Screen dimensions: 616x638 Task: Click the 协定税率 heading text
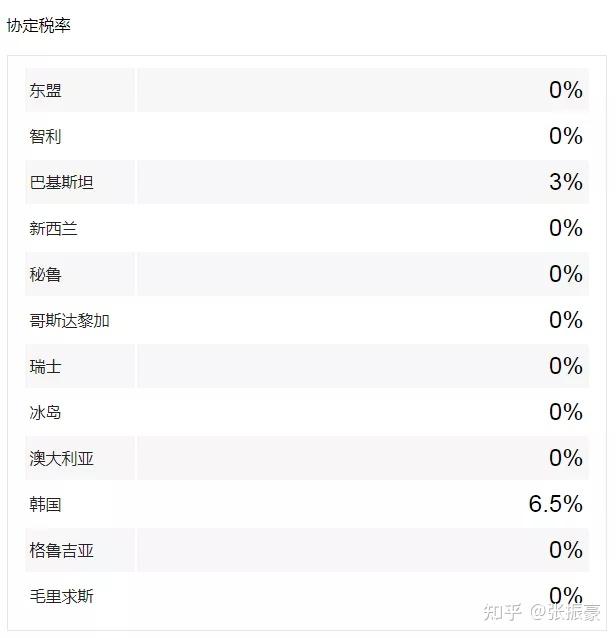39,26
